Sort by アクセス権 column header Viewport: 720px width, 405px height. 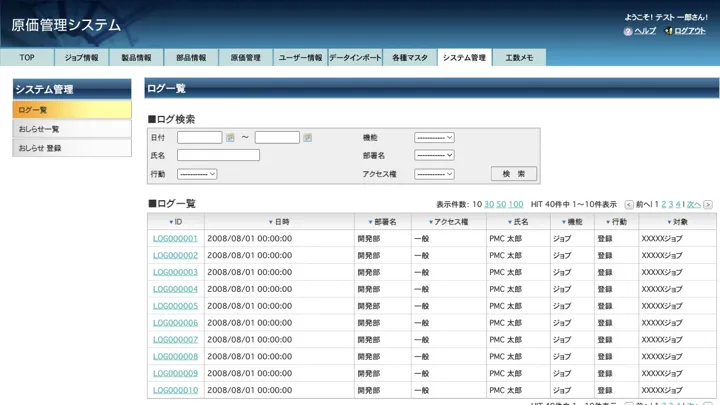(449, 222)
